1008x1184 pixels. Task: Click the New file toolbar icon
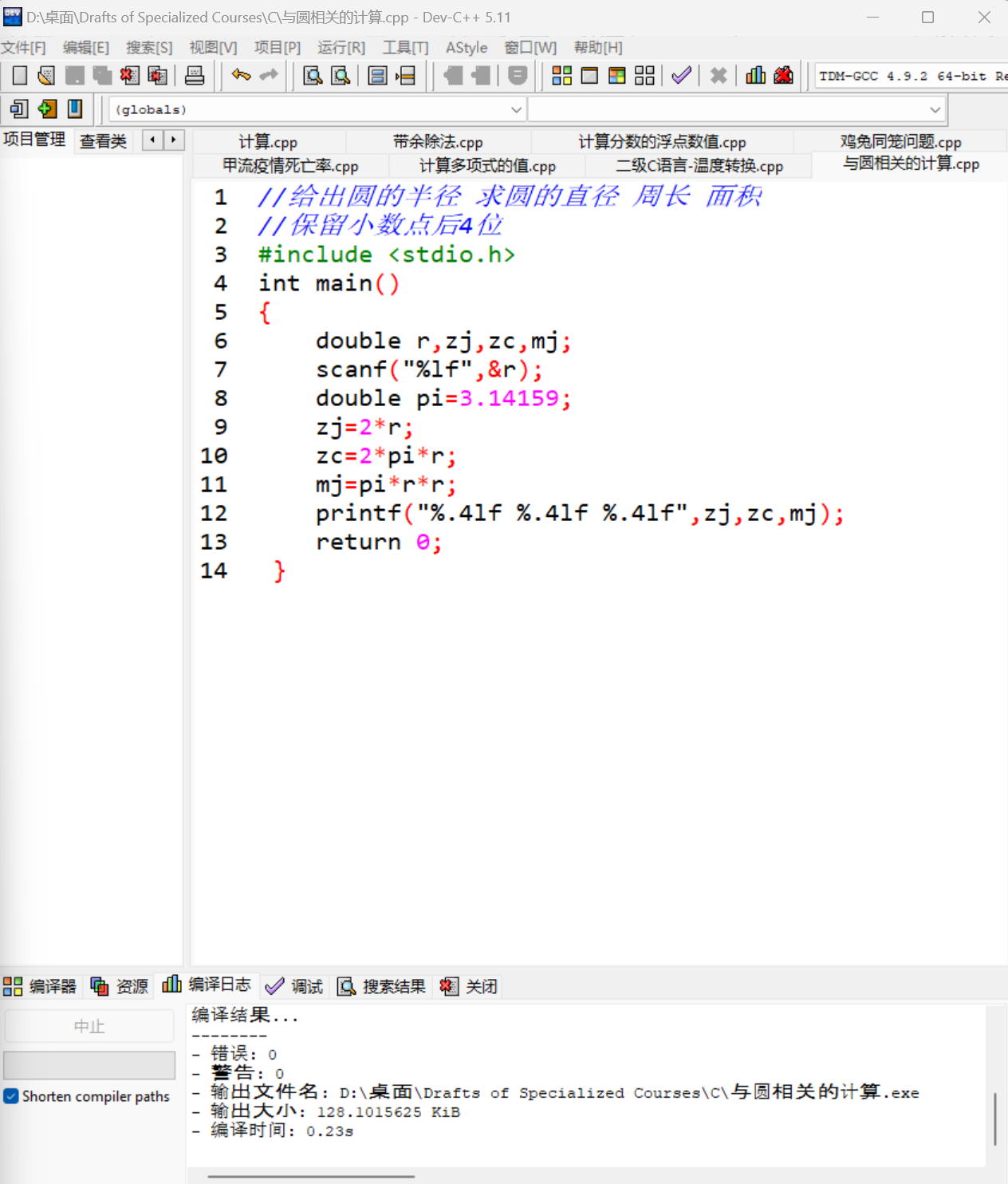(x=20, y=76)
